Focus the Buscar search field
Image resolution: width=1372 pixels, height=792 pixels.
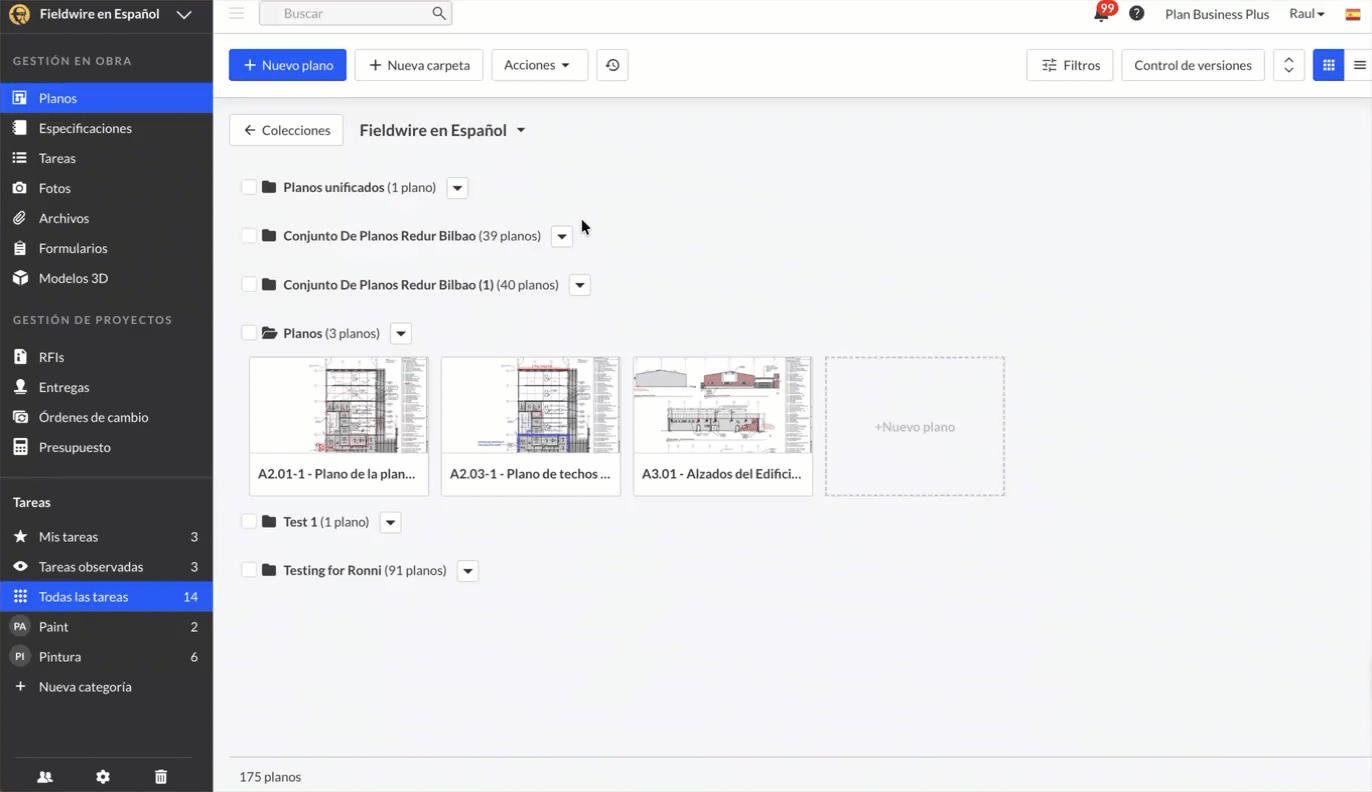[355, 14]
